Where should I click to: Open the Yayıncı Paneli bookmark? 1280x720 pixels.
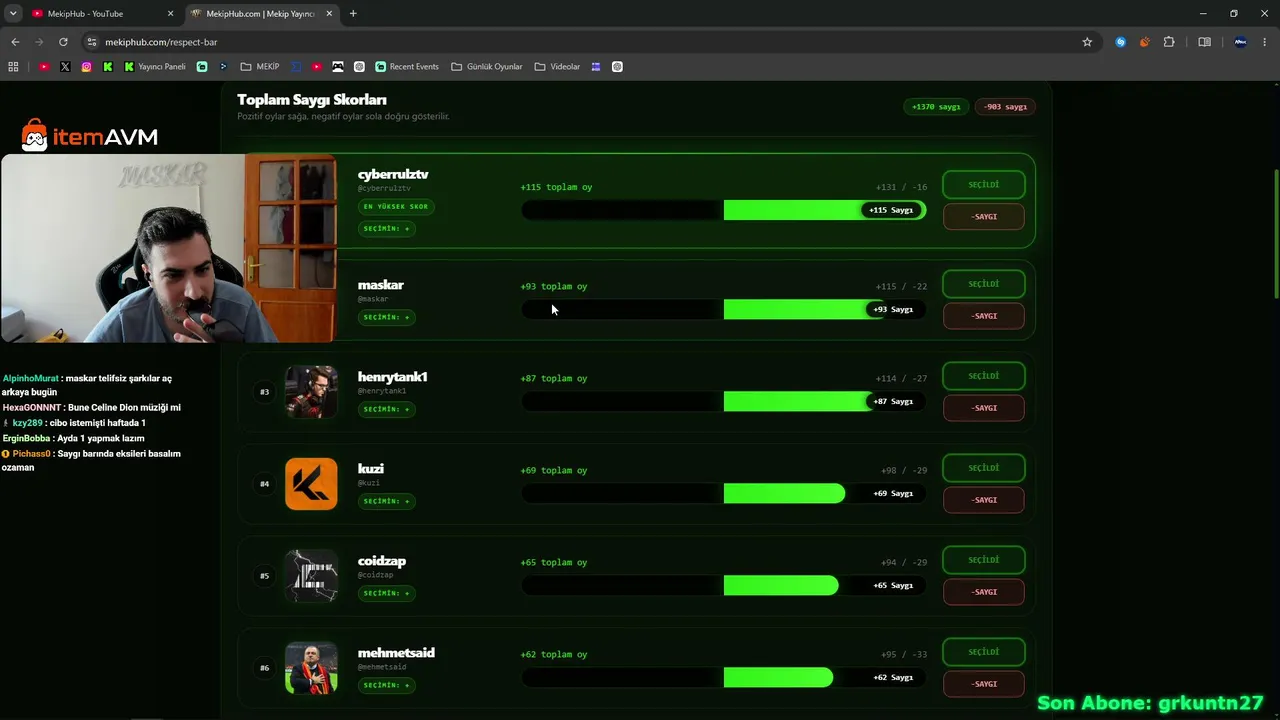[x=155, y=67]
